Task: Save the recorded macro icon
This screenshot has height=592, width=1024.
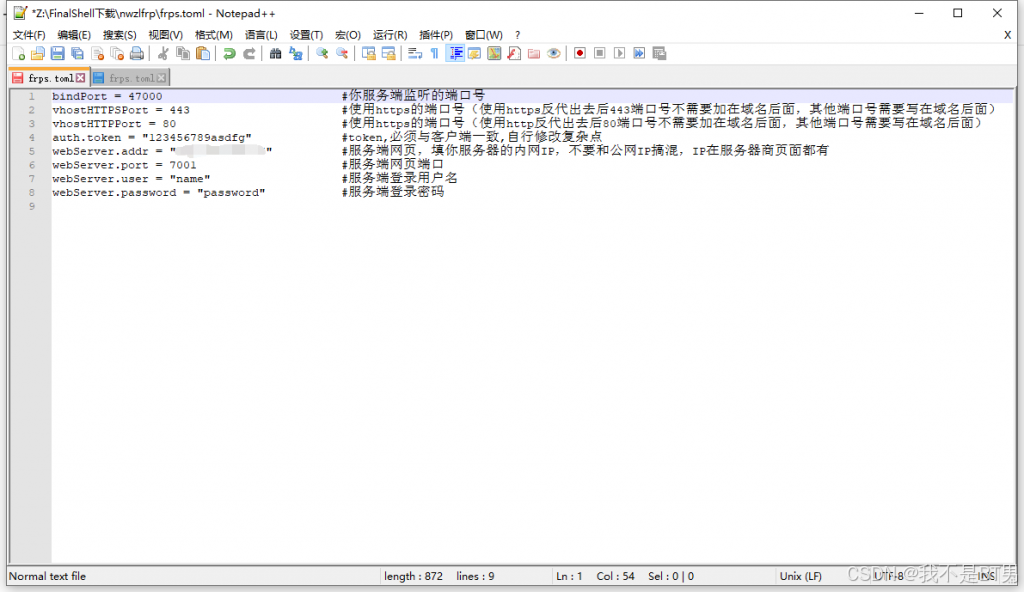Action: click(660, 54)
